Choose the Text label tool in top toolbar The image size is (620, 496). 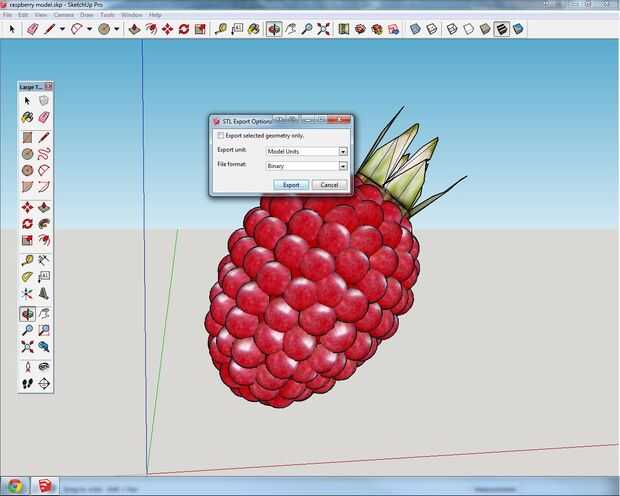(237, 29)
